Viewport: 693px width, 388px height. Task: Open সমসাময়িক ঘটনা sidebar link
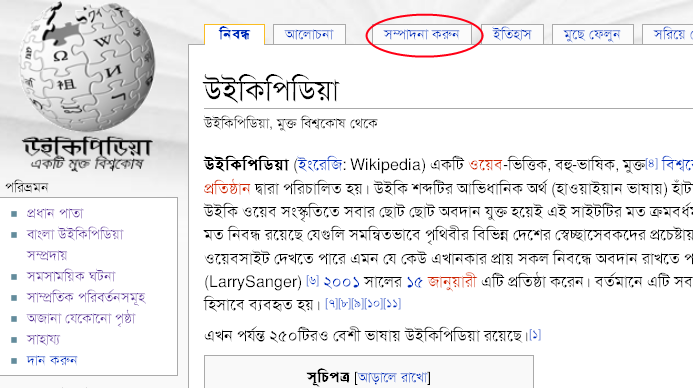tap(71, 276)
